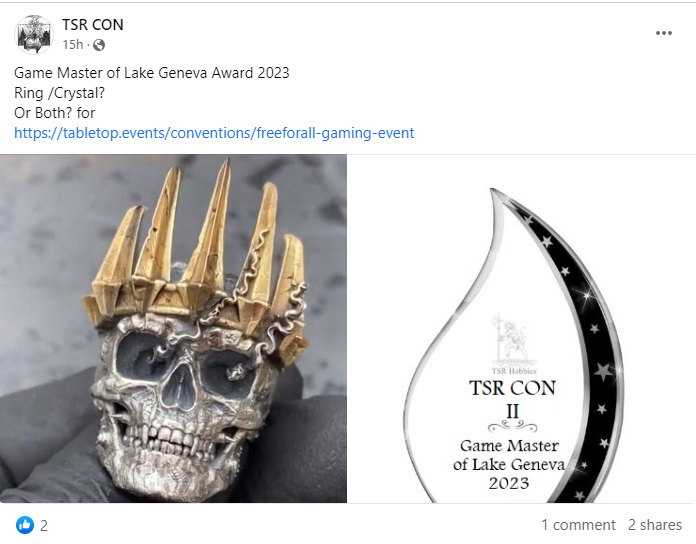Screen dimensions: 696x544
Task: Click the skull's teeth in the ring photo
Action: pos(175,437)
